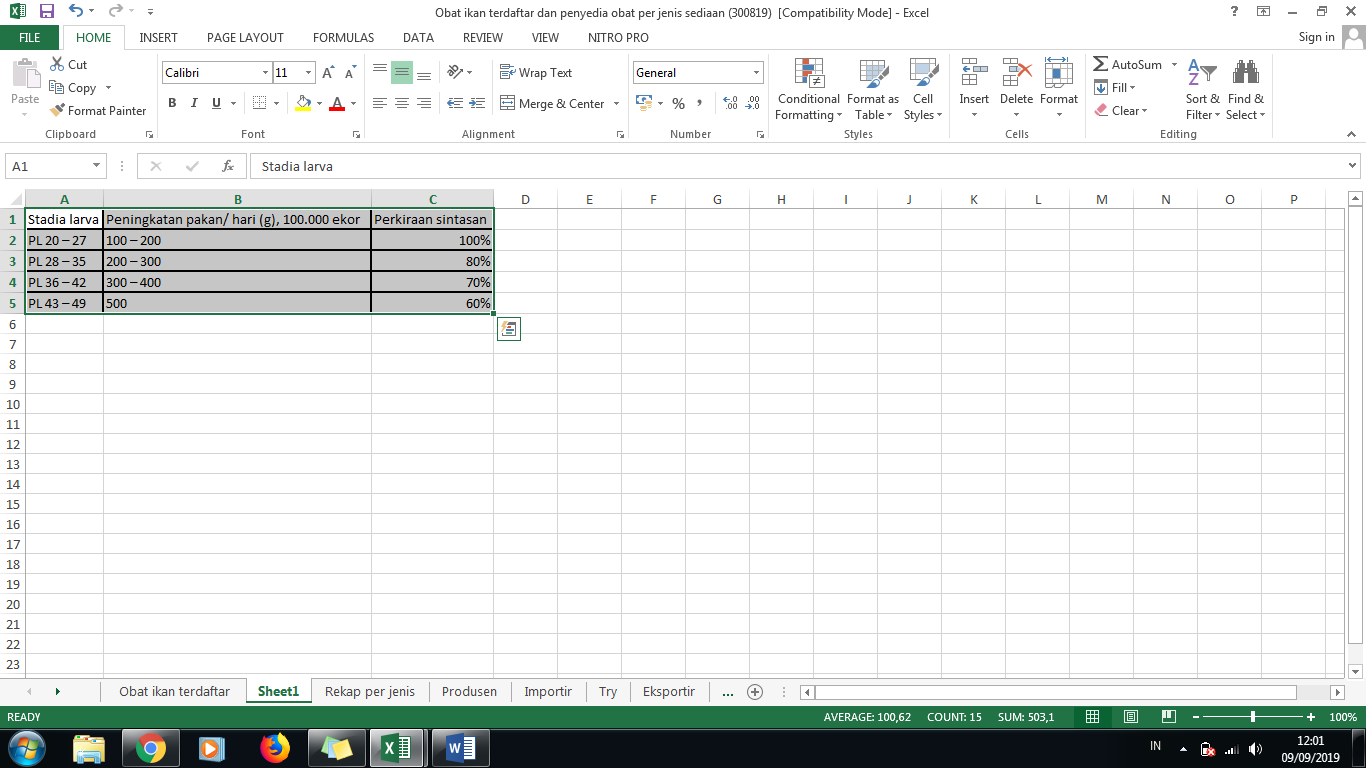1366x768 pixels.
Task: Open the PAGE LAYOUT ribbon tab
Action: pyautogui.click(x=245, y=37)
